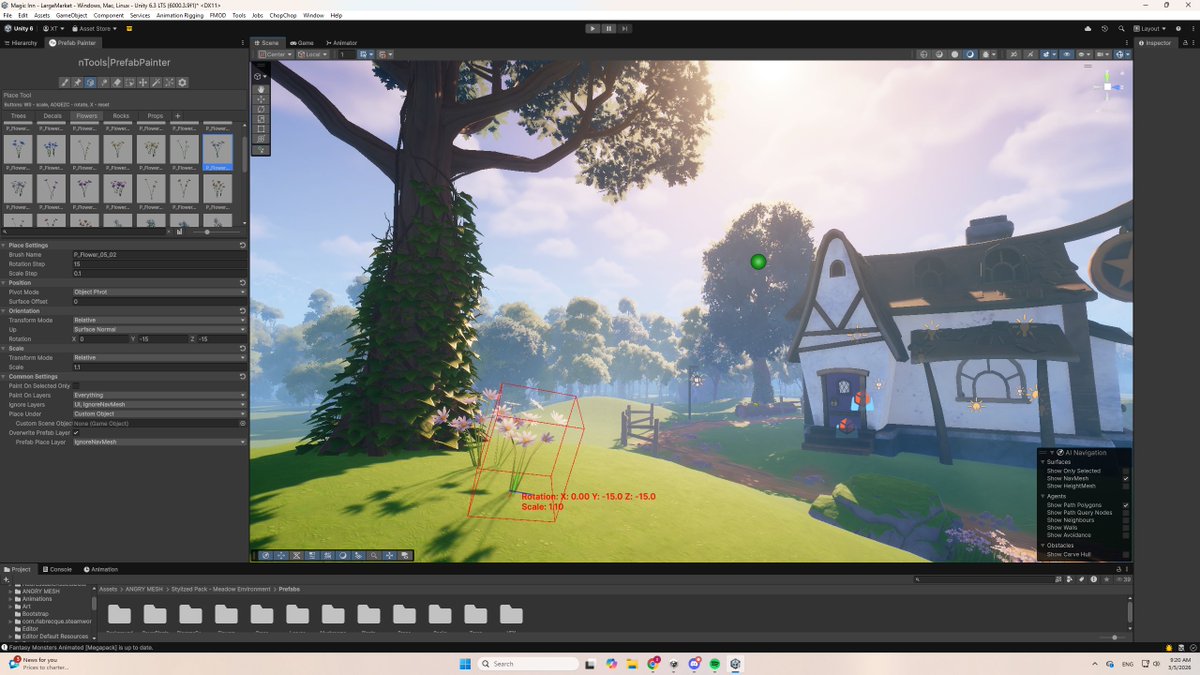
Task: Open Ignore Layers dropdown
Action: pyautogui.click(x=160, y=404)
